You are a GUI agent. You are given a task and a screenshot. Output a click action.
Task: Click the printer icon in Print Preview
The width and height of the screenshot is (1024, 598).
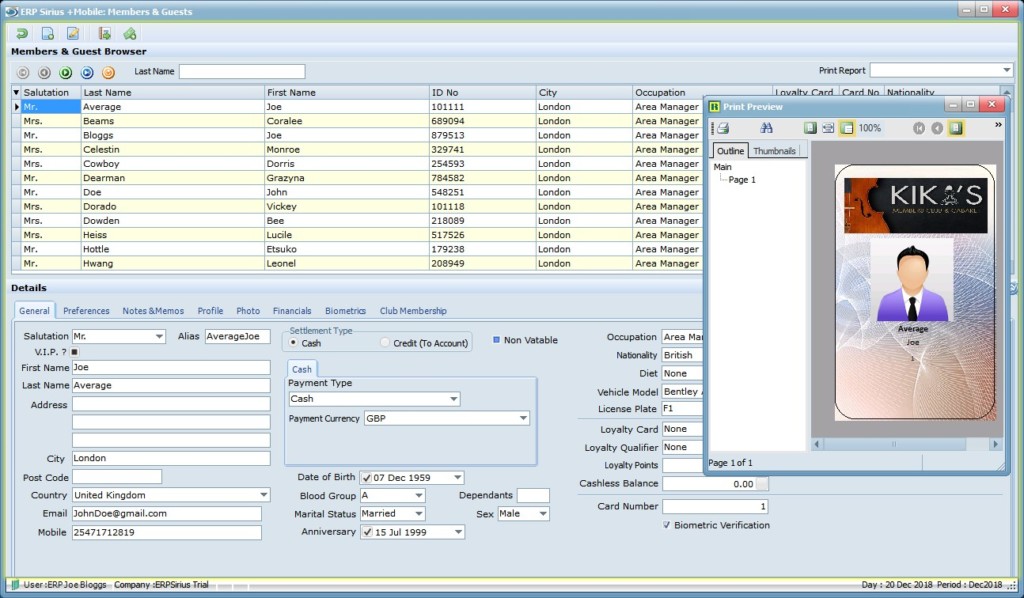pos(724,128)
